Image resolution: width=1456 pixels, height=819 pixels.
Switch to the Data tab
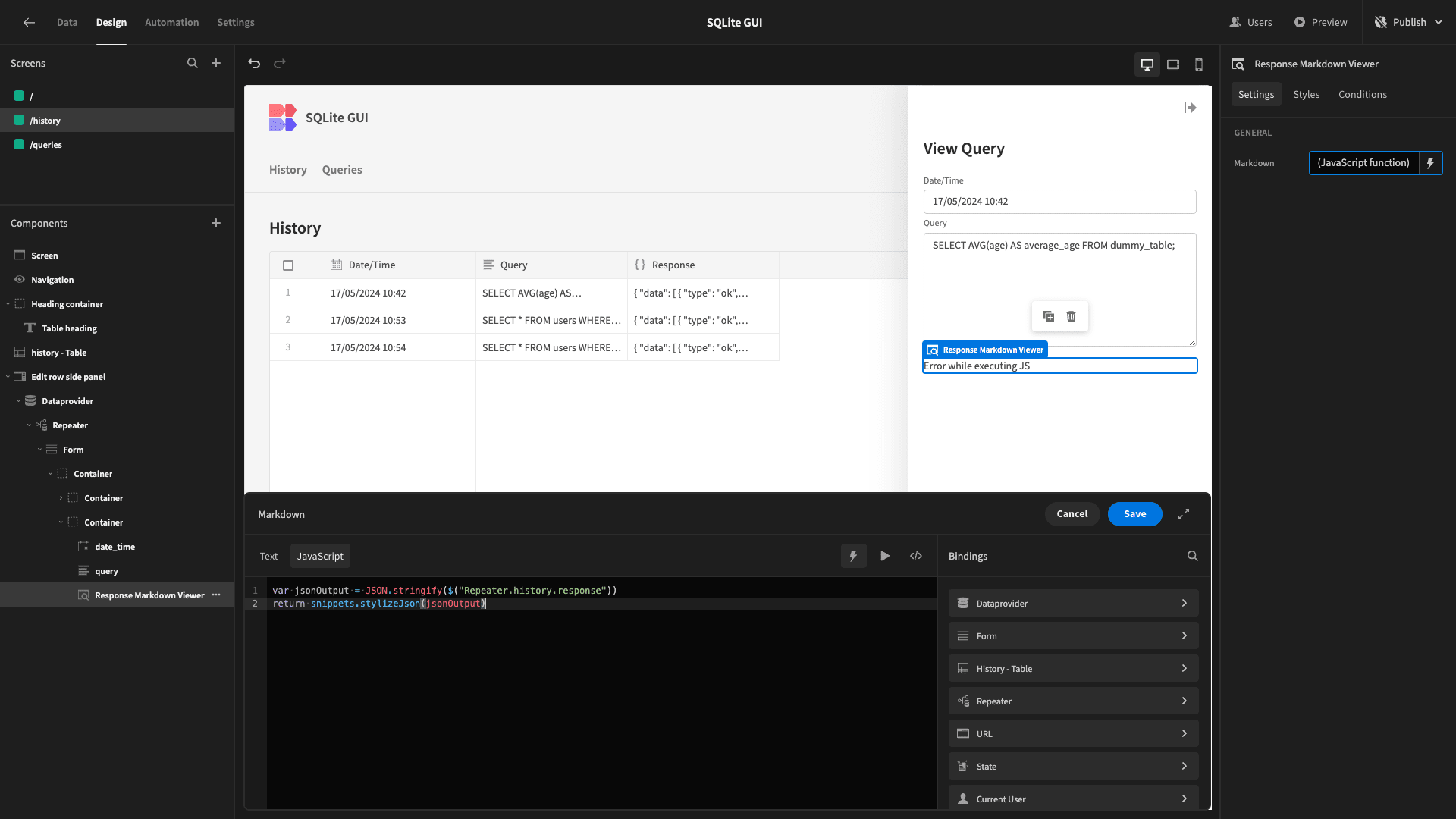[67, 23]
